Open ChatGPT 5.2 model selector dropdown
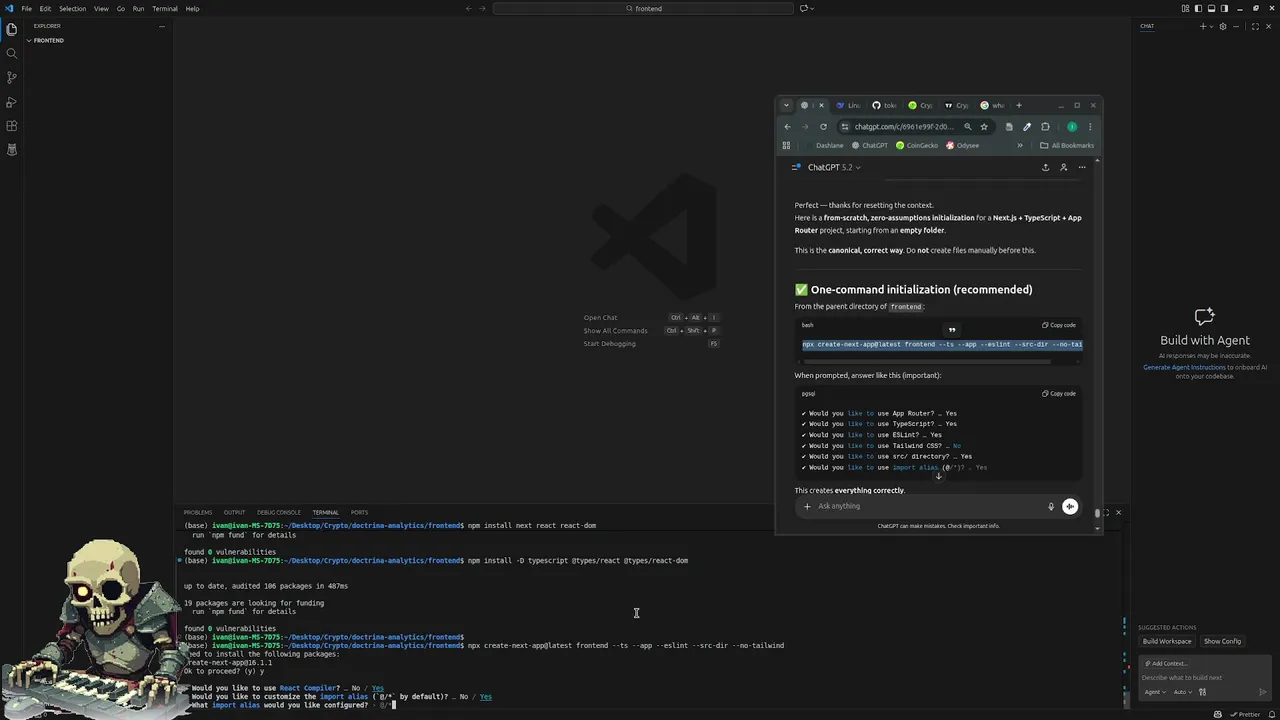Viewport: 1280px width, 720px height. pyautogui.click(x=834, y=167)
